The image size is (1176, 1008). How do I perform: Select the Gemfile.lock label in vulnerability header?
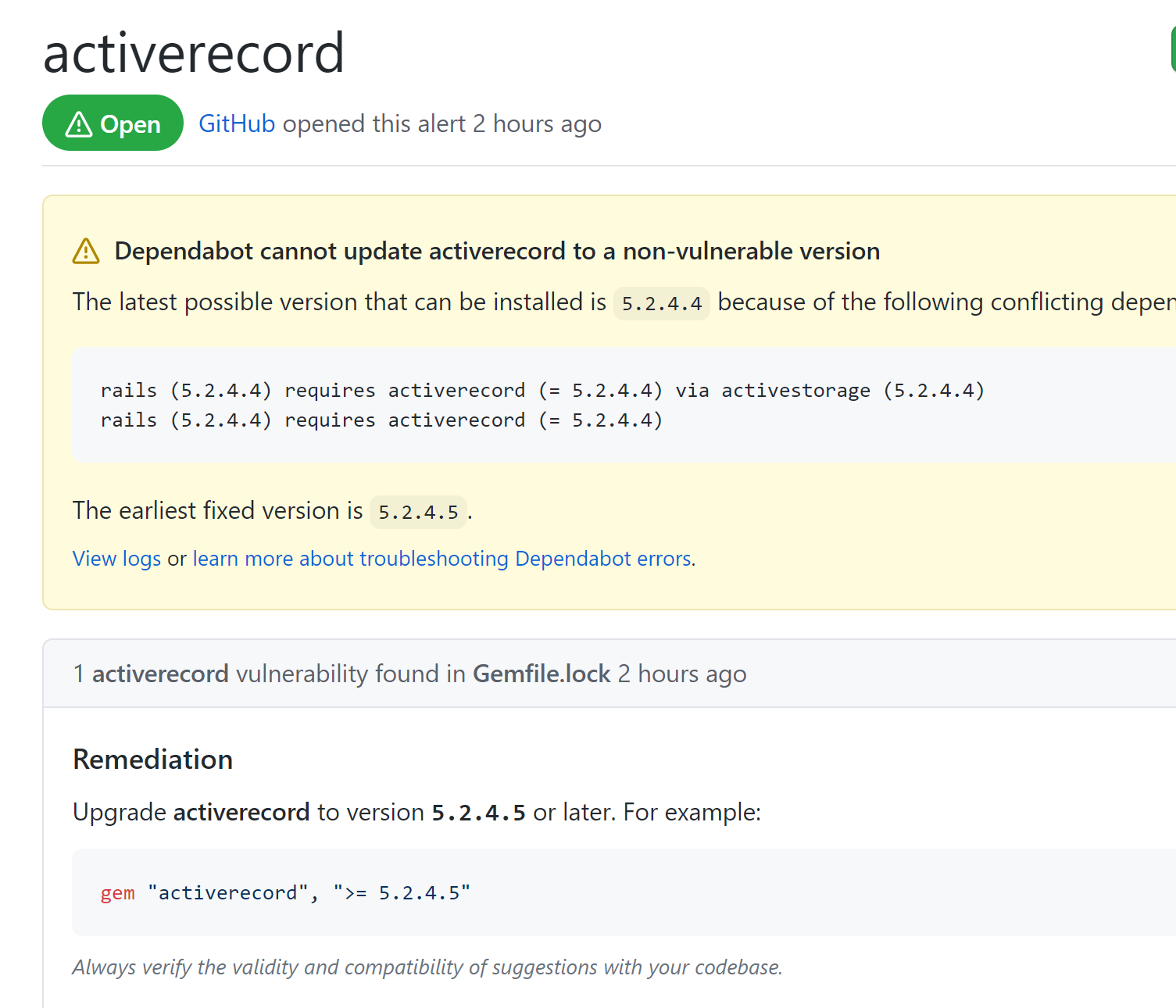click(x=542, y=673)
